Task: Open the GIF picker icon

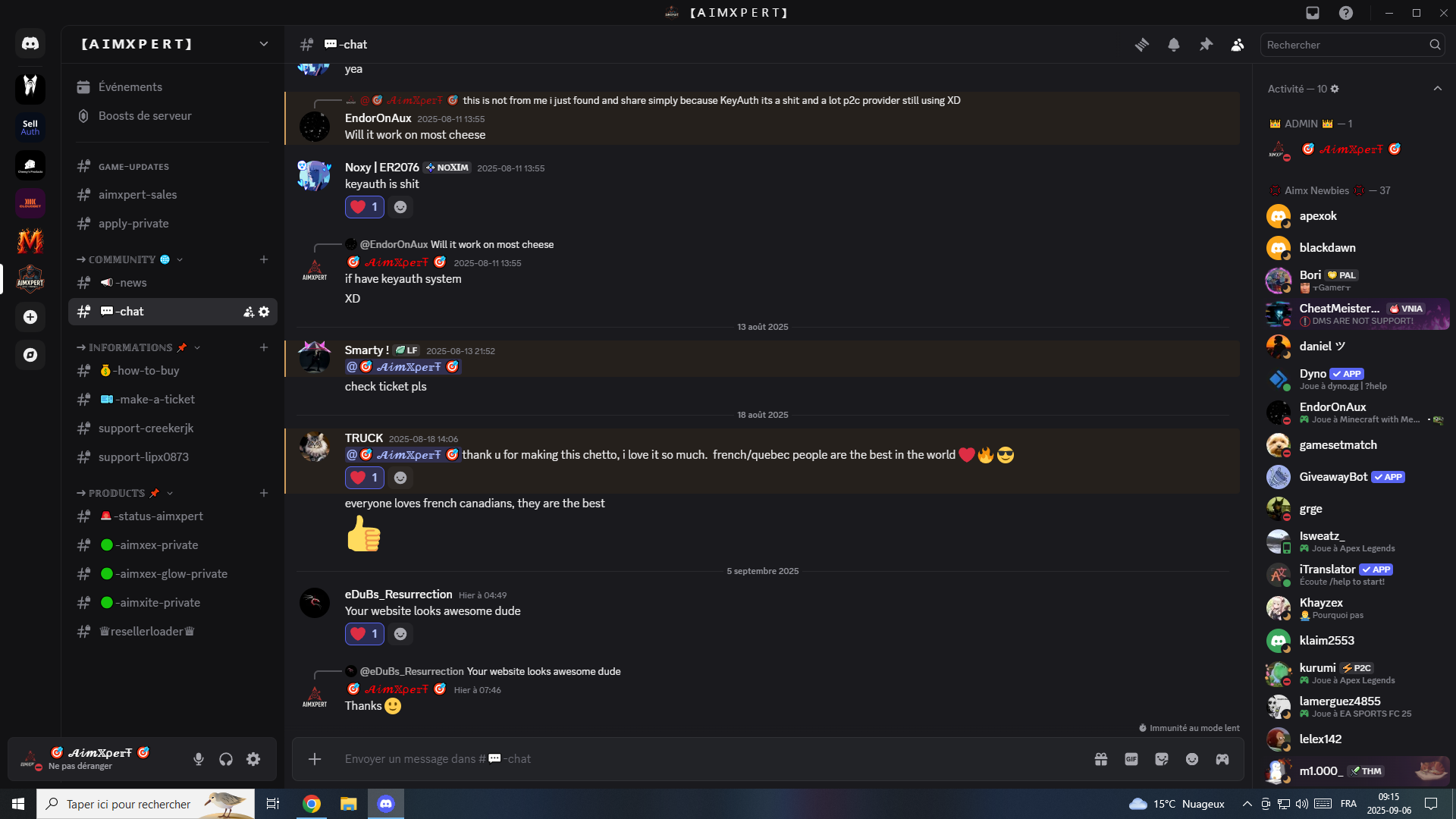Action: (x=1131, y=759)
